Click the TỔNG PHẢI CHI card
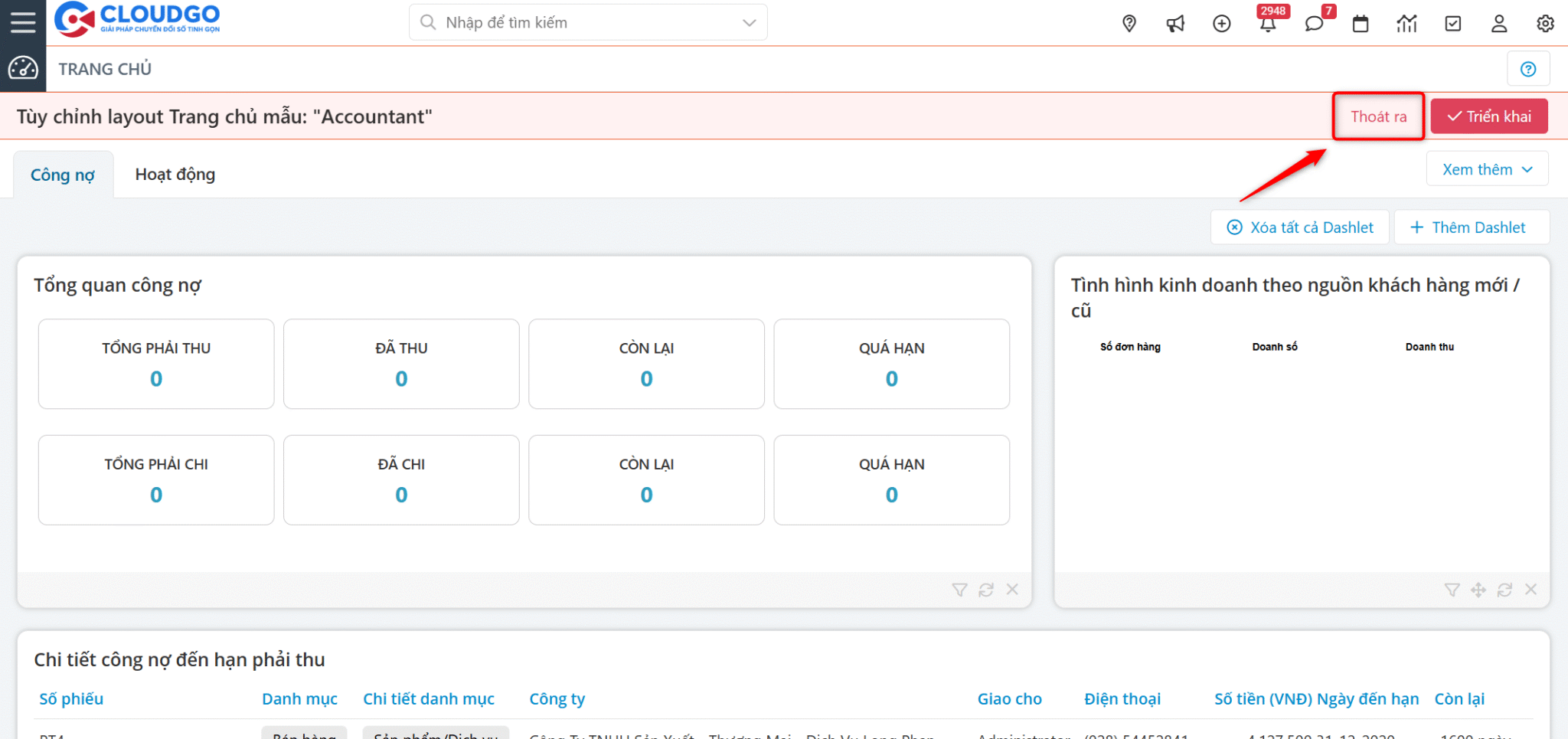This screenshot has width=1568, height=739. tap(156, 480)
